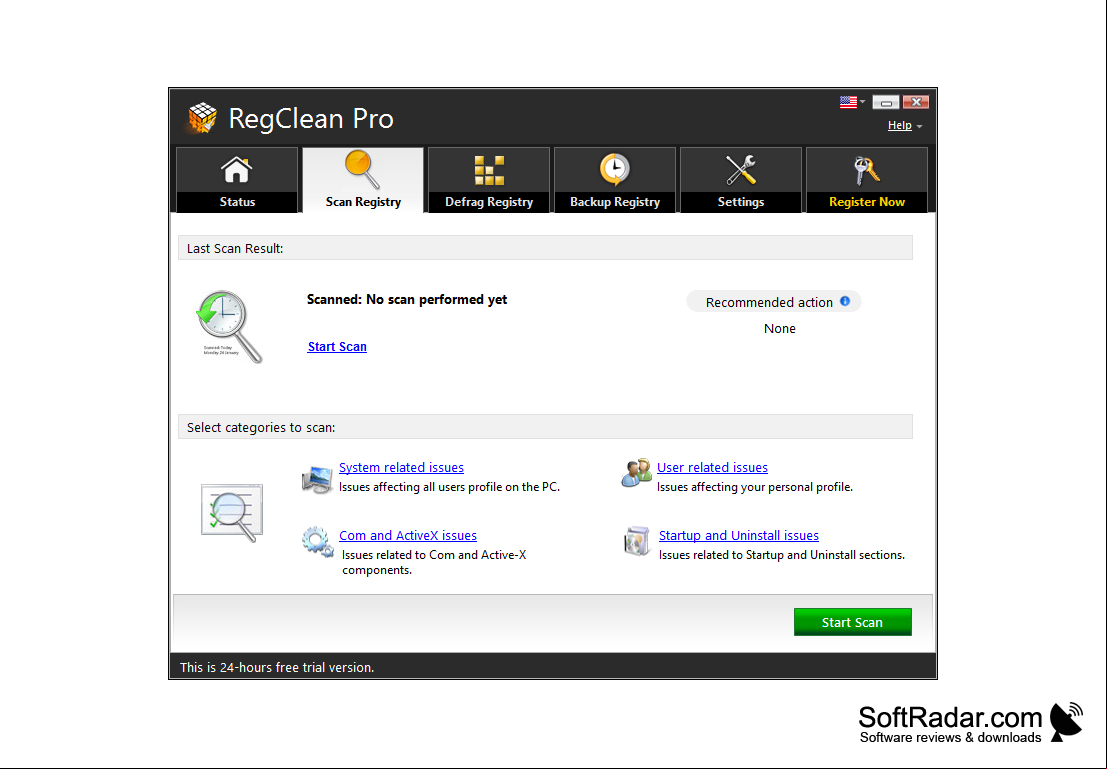This screenshot has width=1107, height=769.
Task: Click the Startup and Uninstall icon
Action: 637,542
